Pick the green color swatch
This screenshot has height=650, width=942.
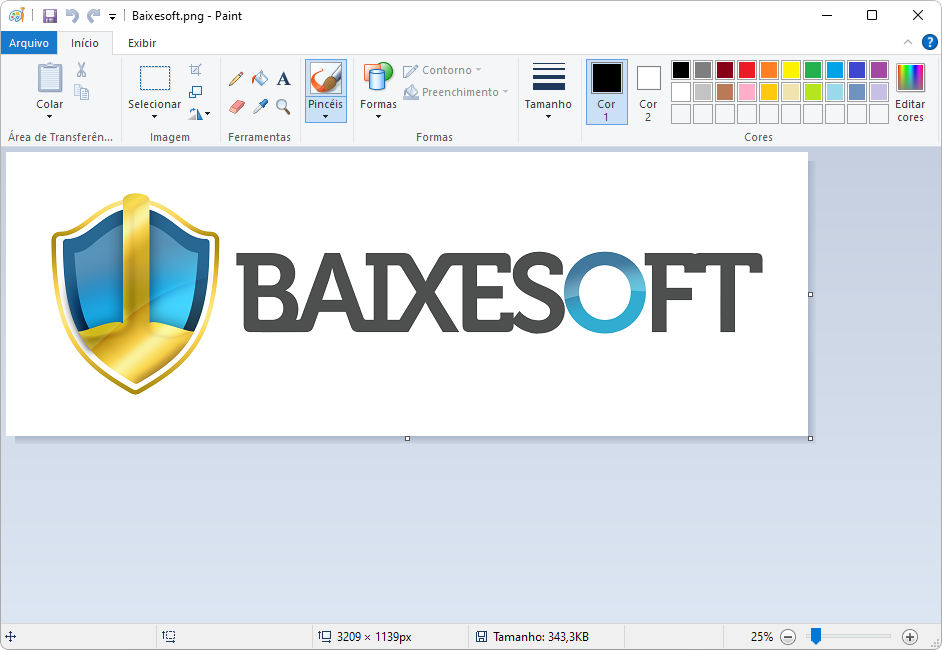(813, 70)
